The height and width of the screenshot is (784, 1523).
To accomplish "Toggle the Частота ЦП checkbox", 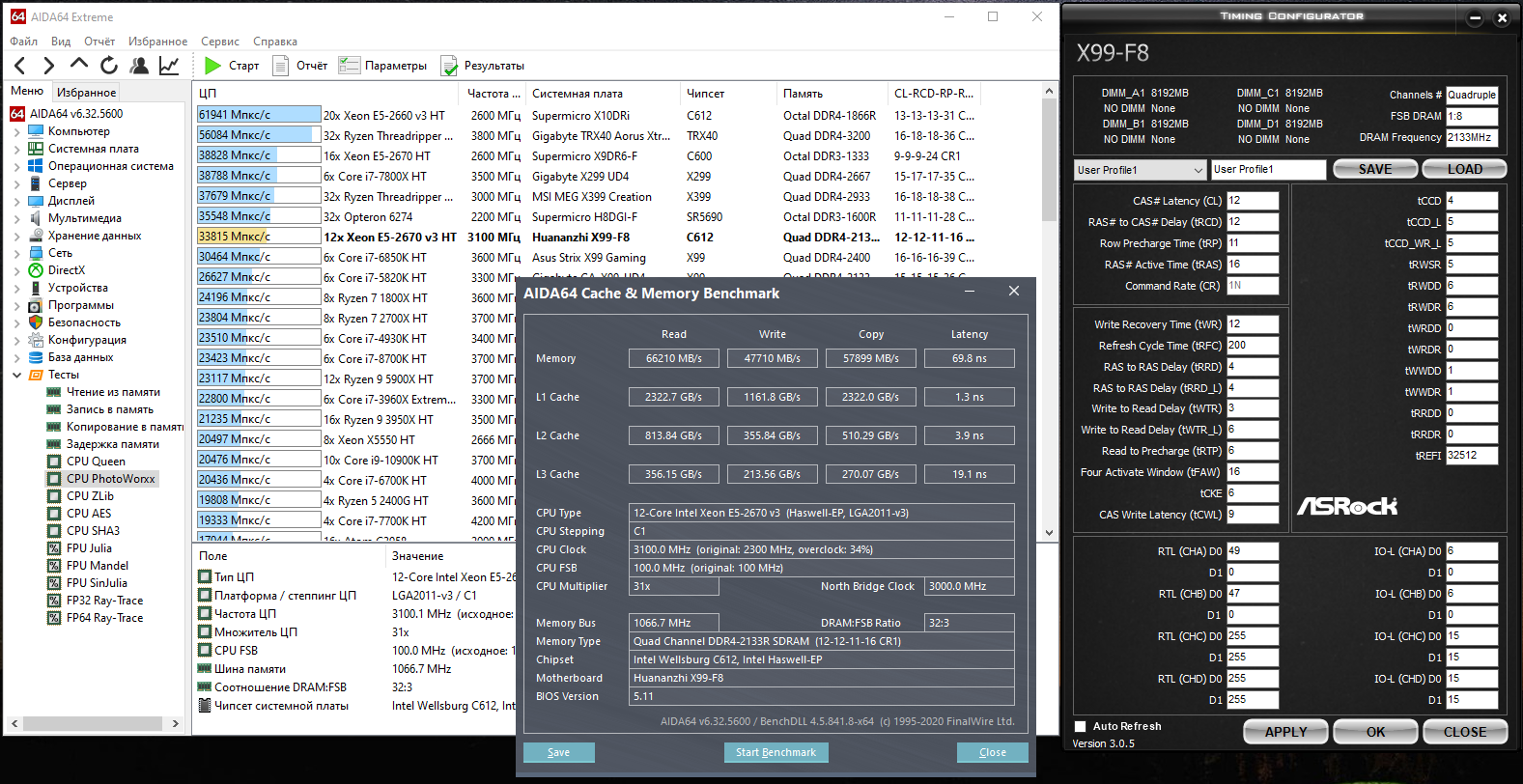I will pos(205,614).
